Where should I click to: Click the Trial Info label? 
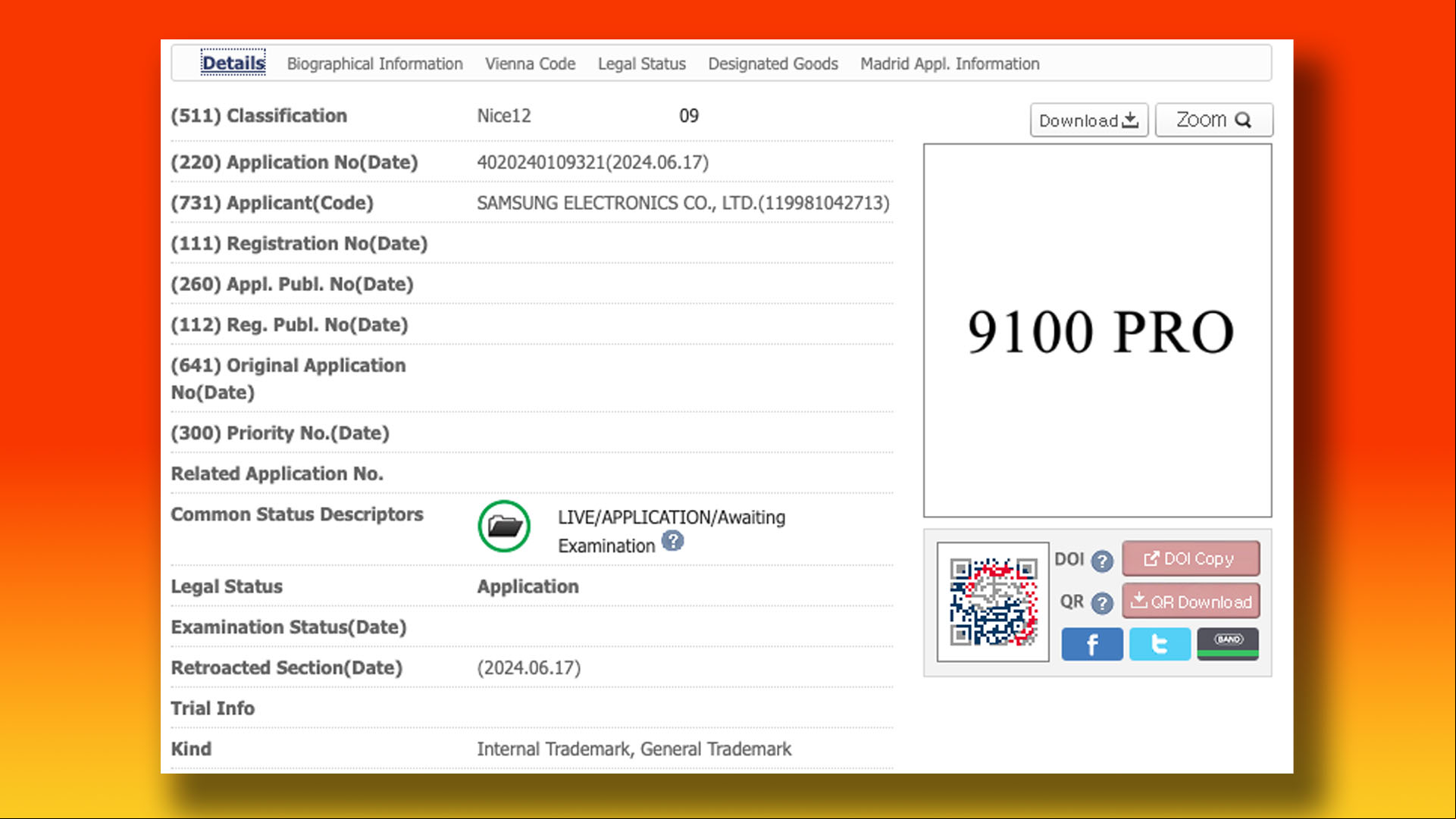coord(212,708)
